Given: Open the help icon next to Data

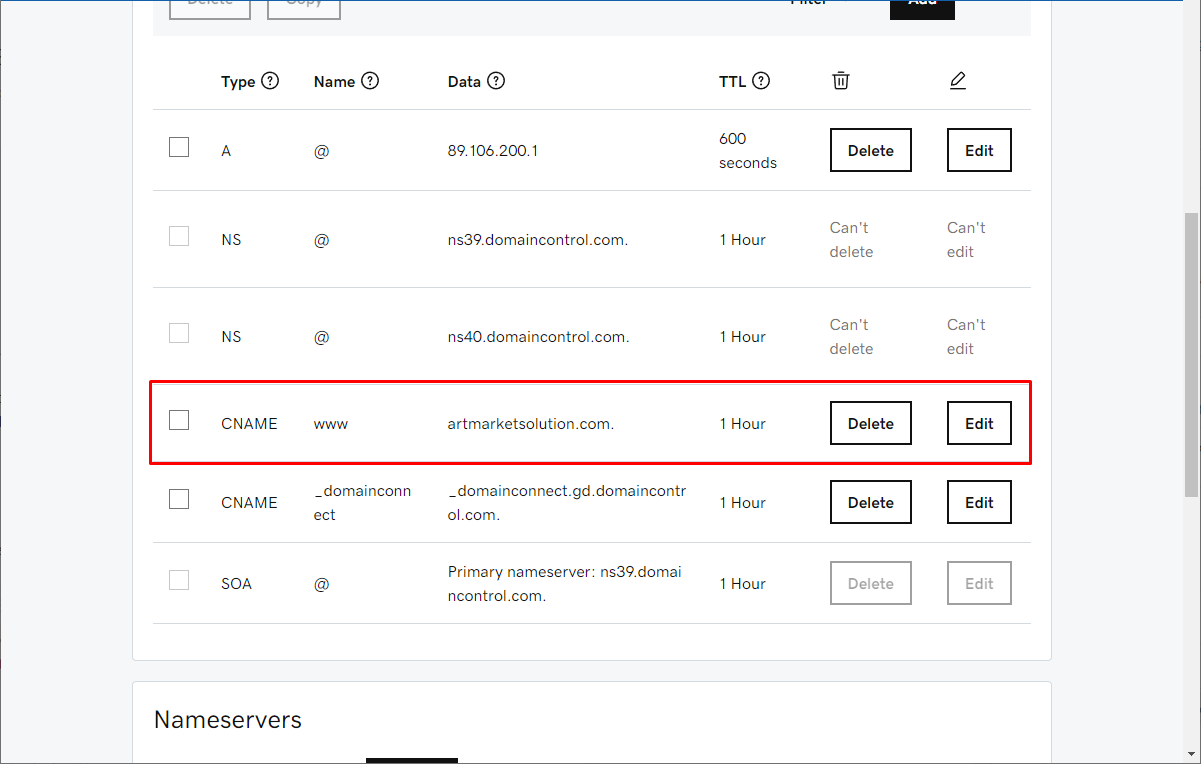Looking at the screenshot, I should click(x=496, y=81).
